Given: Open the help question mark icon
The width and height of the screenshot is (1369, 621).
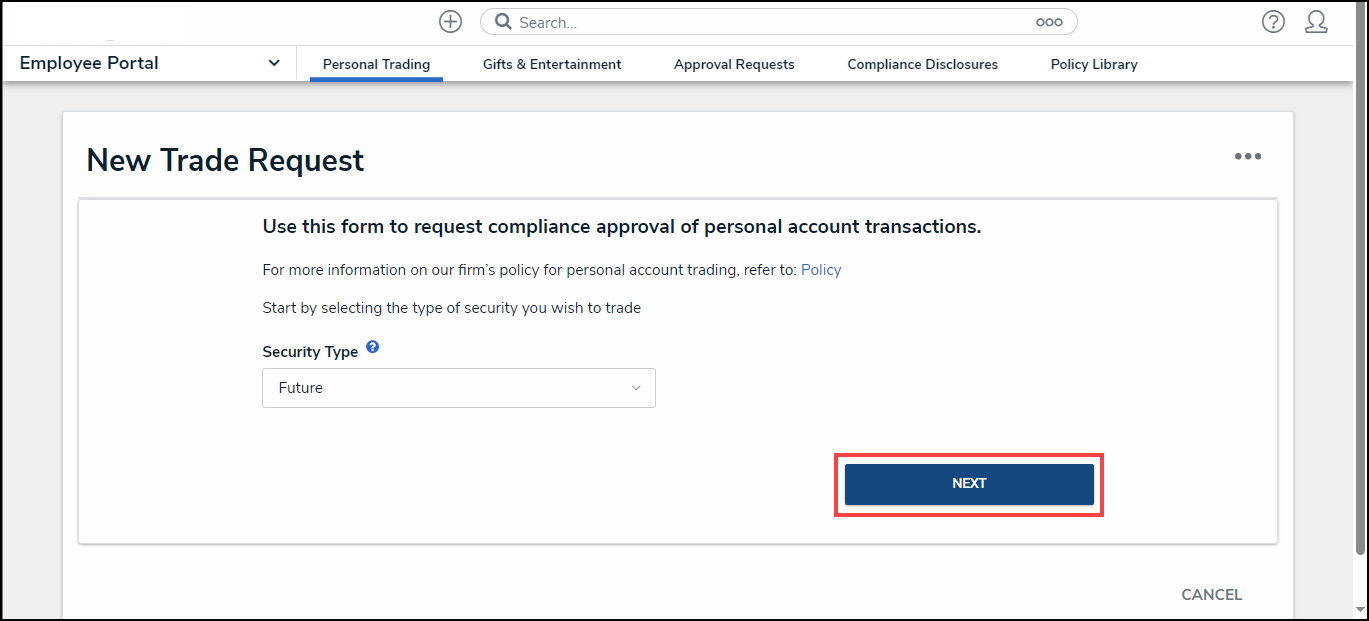Looking at the screenshot, I should pos(1272,22).
